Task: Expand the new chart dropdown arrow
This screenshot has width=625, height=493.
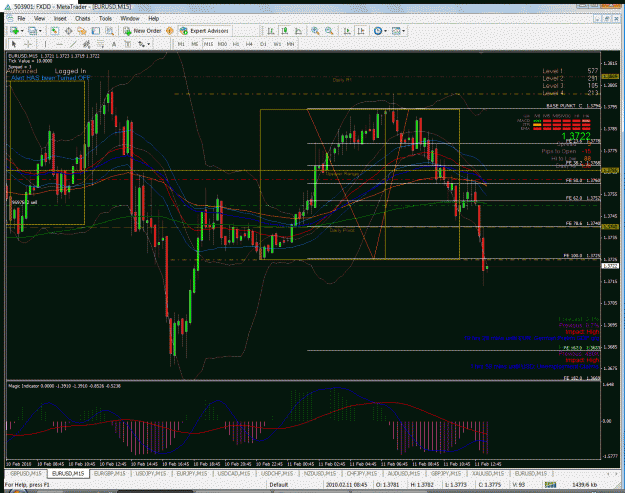Action: (x=22, y=31)
